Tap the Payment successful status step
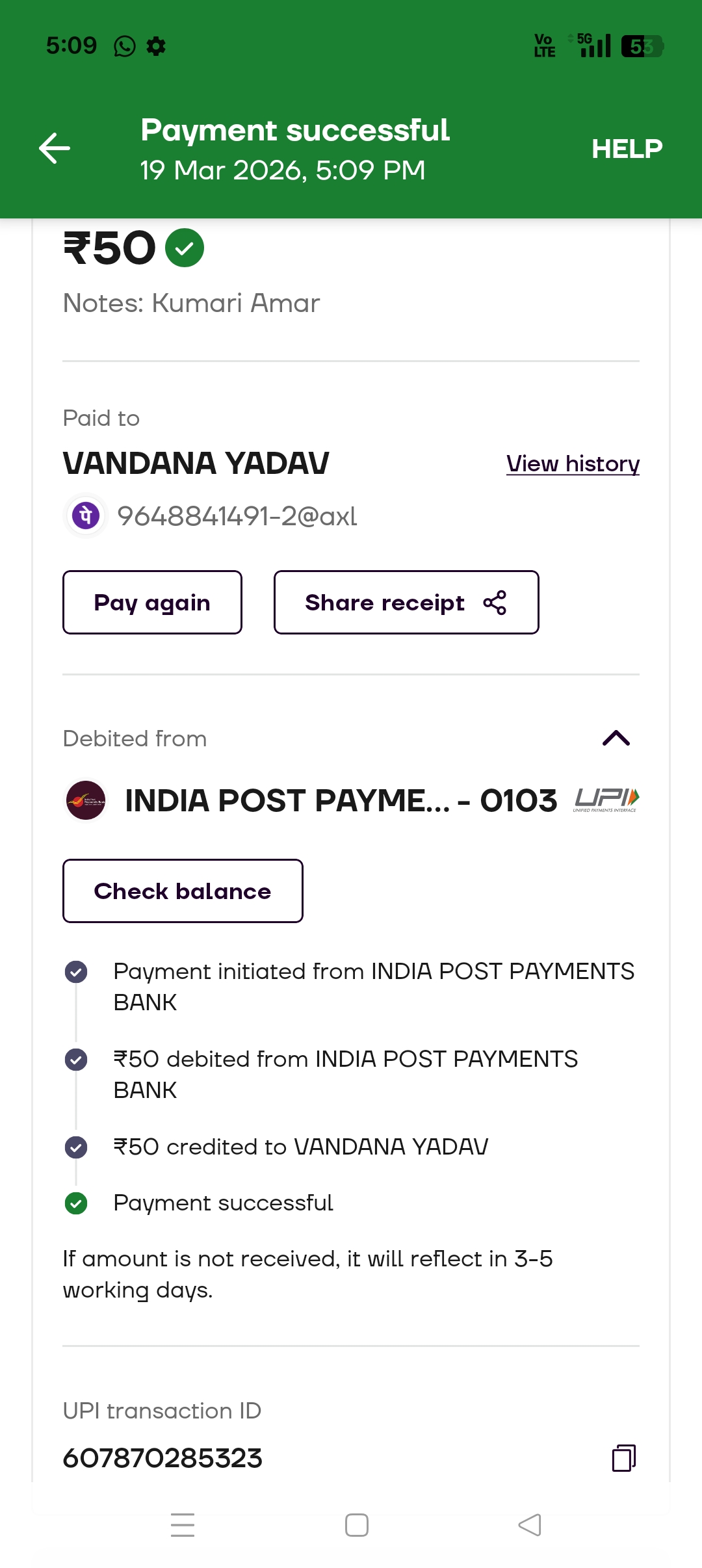 coord(223,1203)
